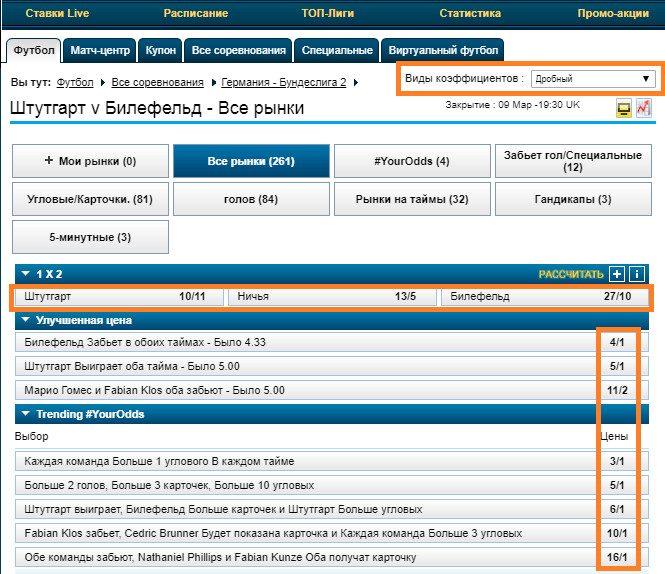Open the Виртуальный футбол tab
665x574 pixels.
[x=442, y=50]
